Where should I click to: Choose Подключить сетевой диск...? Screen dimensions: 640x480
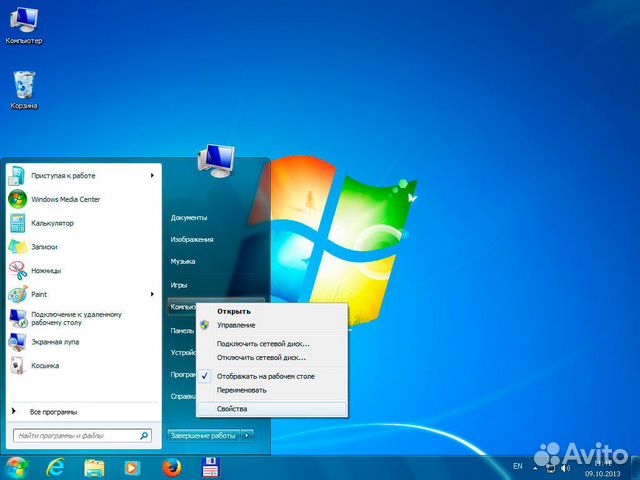263,344
